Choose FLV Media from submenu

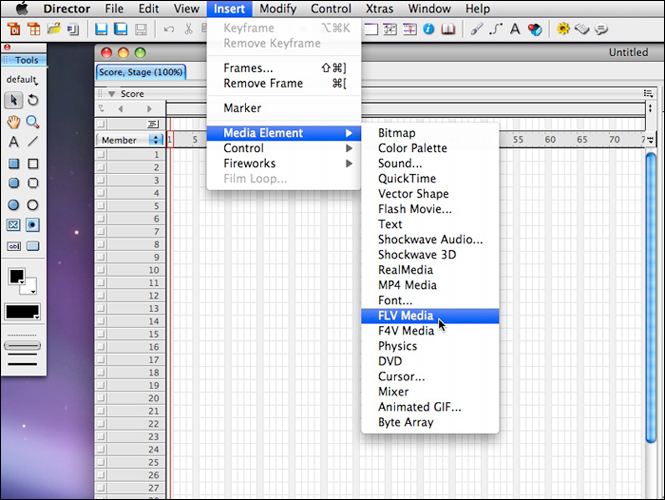click(x=430, y=316)
